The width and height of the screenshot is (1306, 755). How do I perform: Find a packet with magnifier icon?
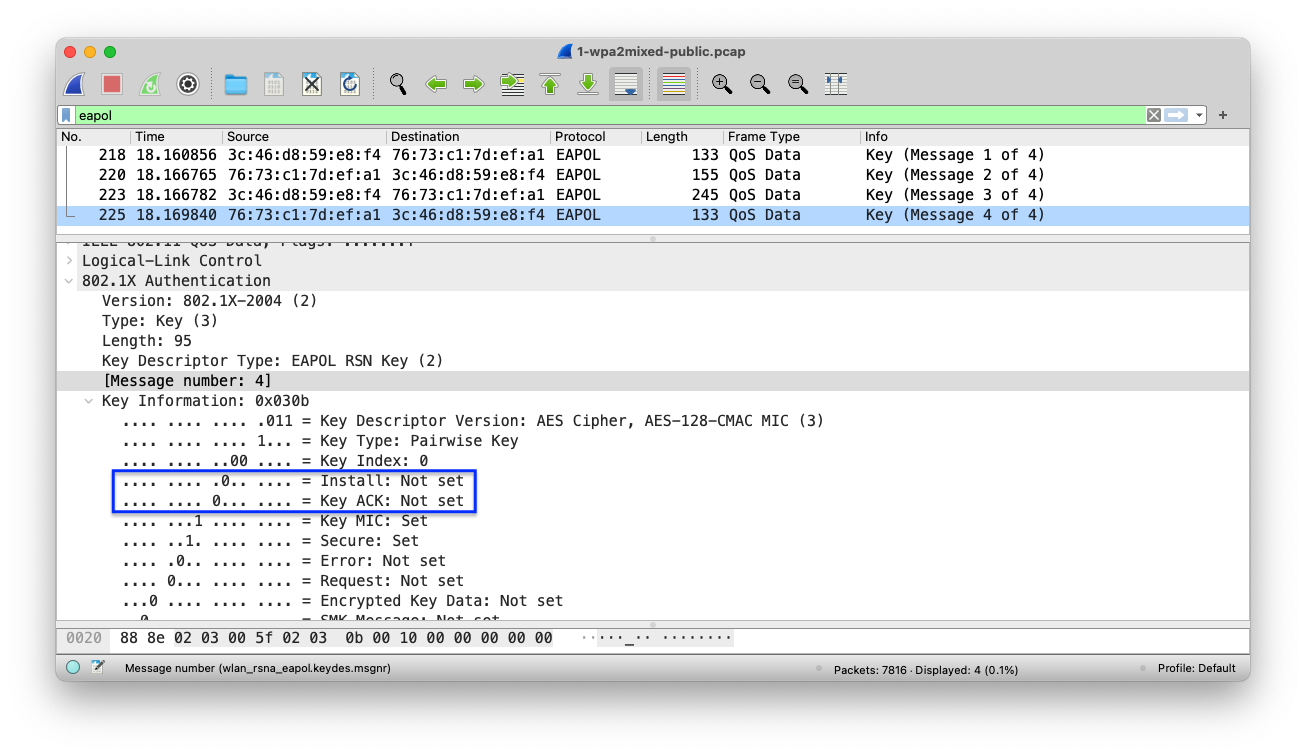(x=398, y=84)
